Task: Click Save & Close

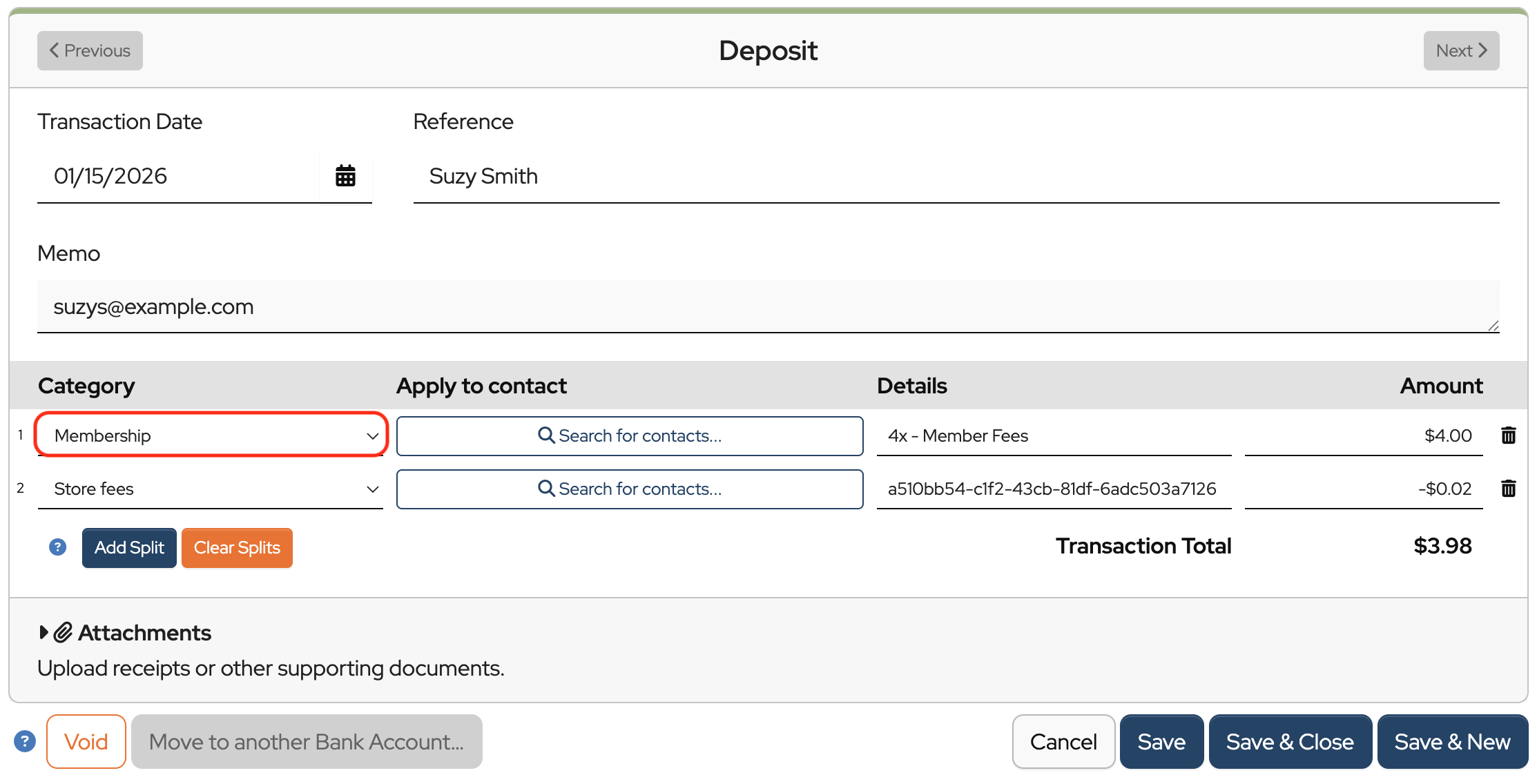Action: point(1289,741)
